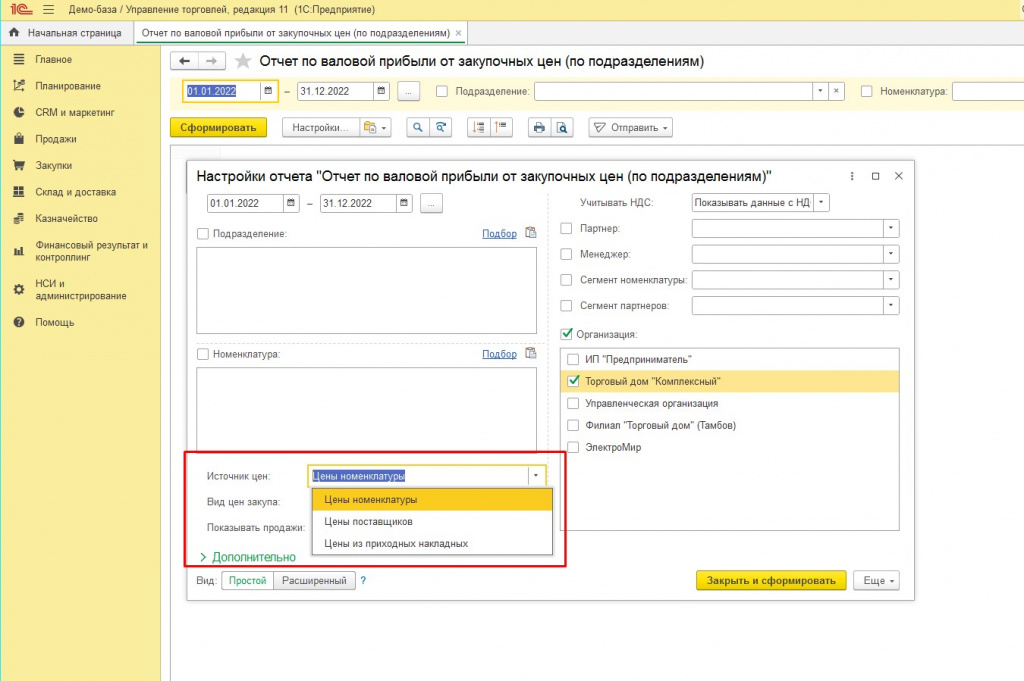Image resolution: width=1024 pixels, height=681 pixels.
Task: Open the Менеджер dropdown arrow
Action: pos(891,254)
